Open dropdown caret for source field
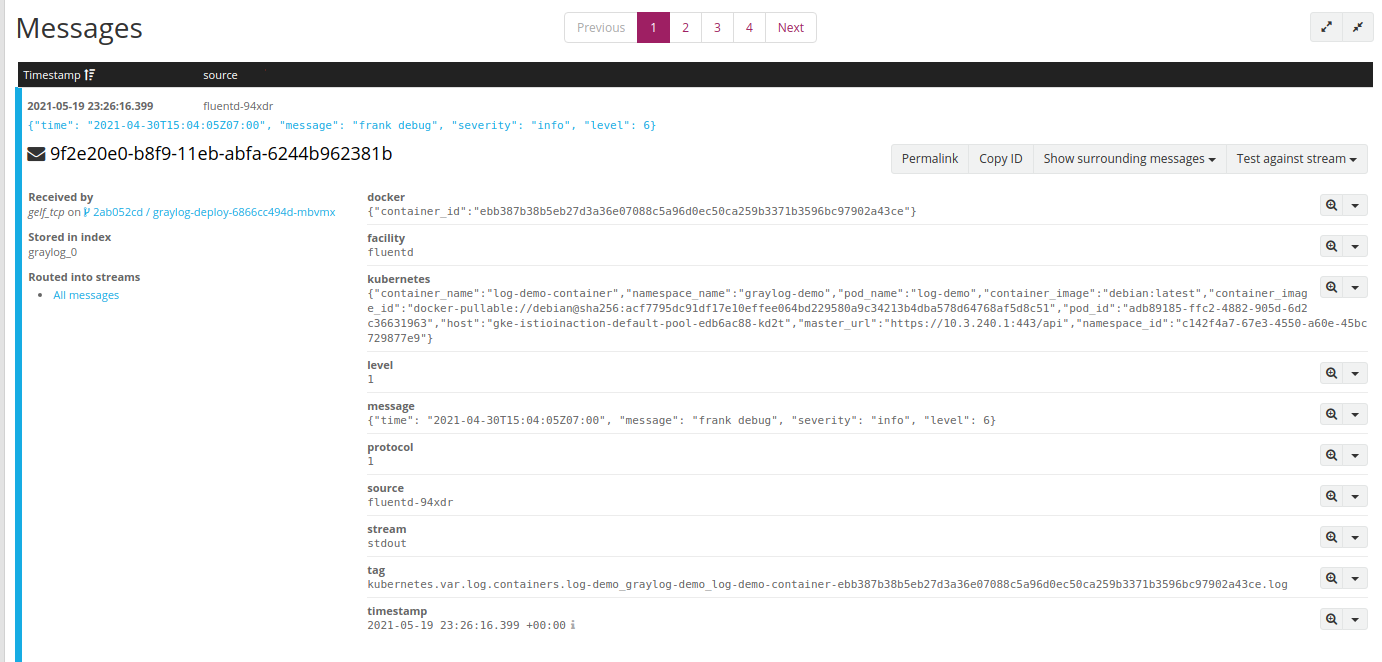Viewport: 1382px width, 662px height. coord(1355,496)
